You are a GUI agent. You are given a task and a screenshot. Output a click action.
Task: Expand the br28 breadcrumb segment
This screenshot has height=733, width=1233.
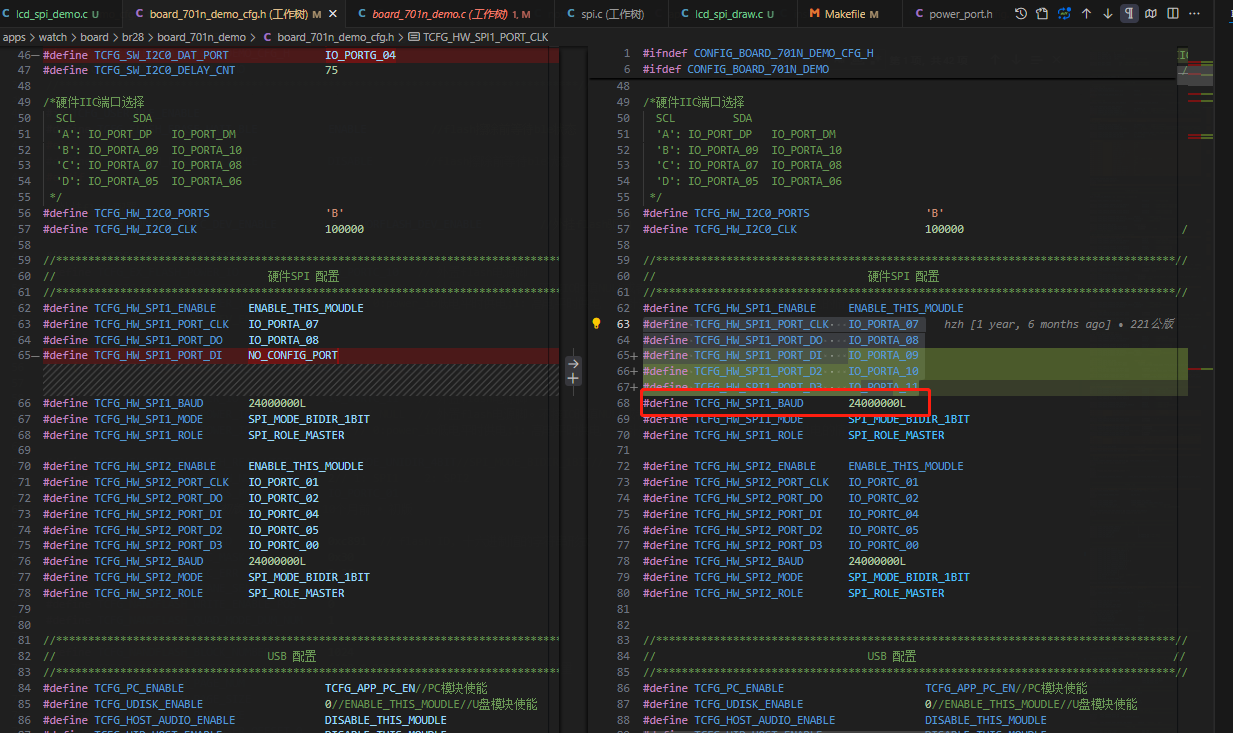tap(132, 37)
